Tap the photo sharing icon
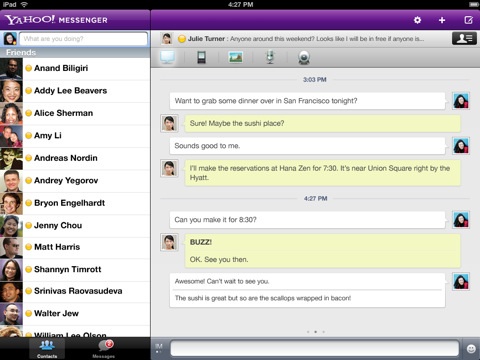This screenshot has height=360, width=480. point(236,57)
